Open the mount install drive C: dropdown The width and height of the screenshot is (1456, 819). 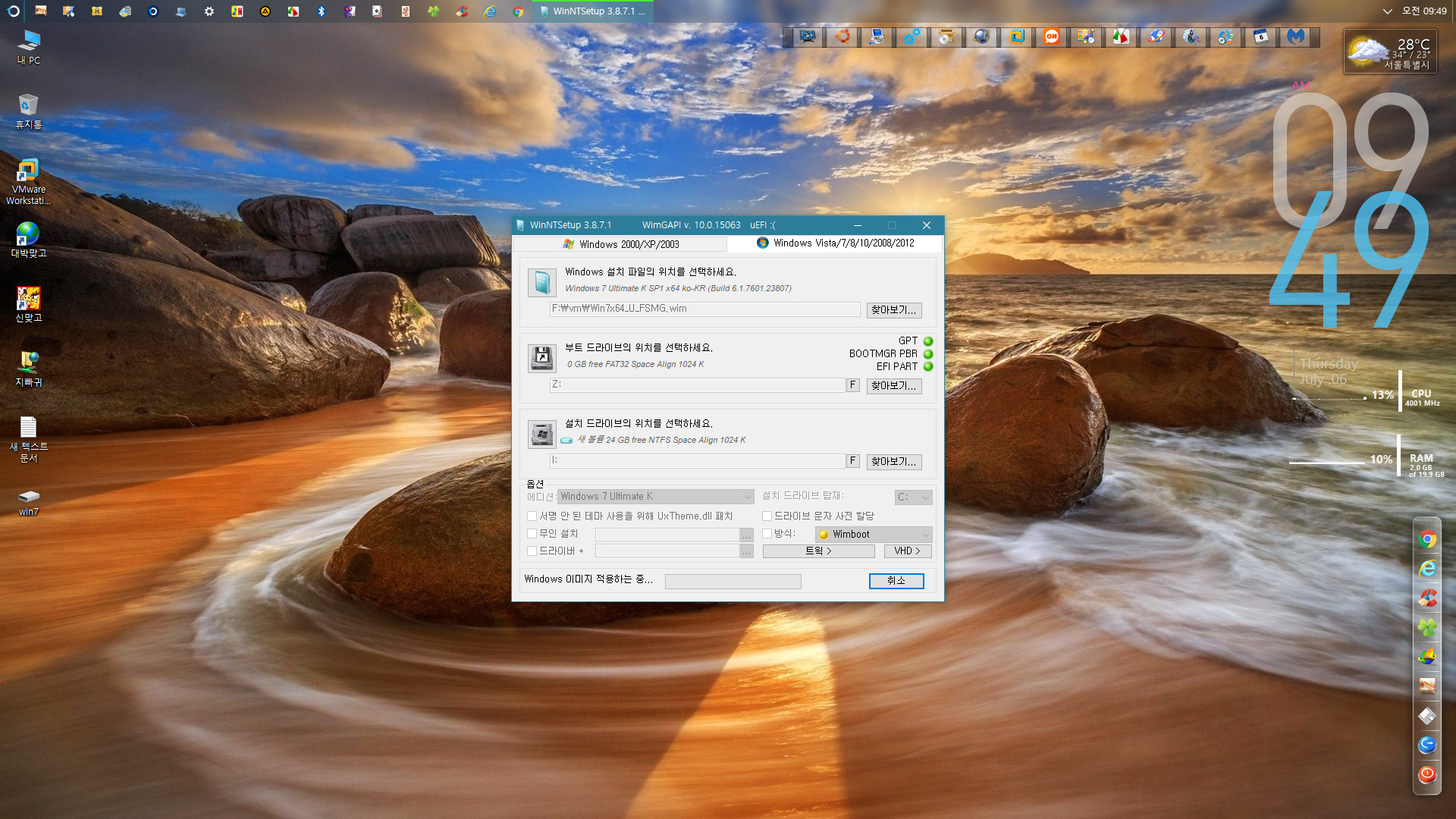coord(914,497)
